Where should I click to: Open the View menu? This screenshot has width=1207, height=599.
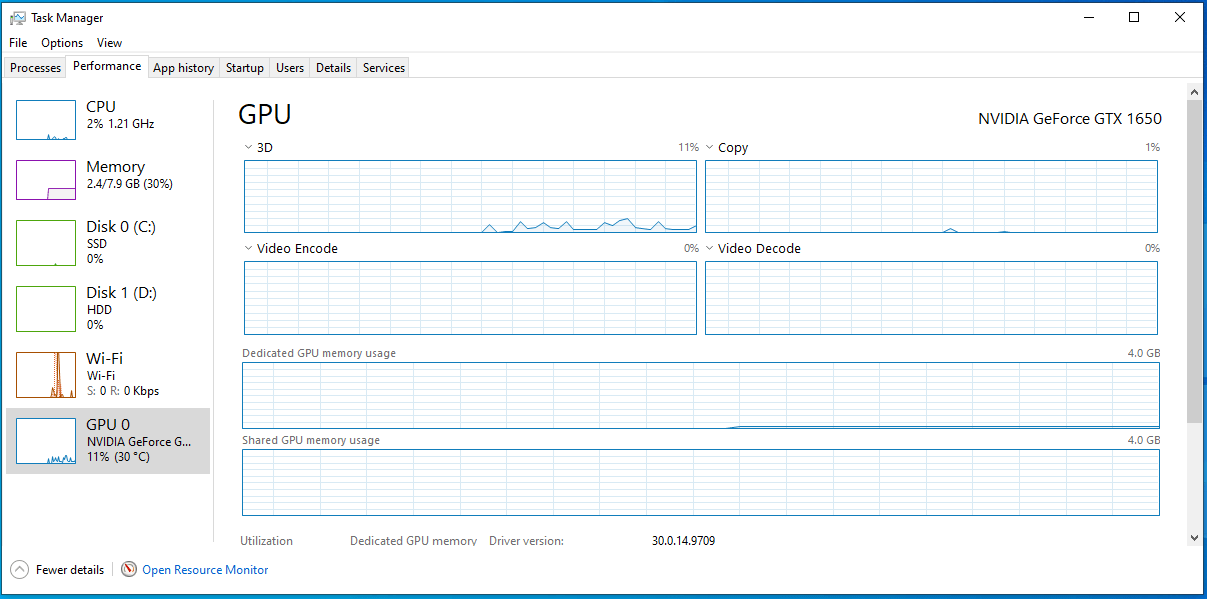109,43
